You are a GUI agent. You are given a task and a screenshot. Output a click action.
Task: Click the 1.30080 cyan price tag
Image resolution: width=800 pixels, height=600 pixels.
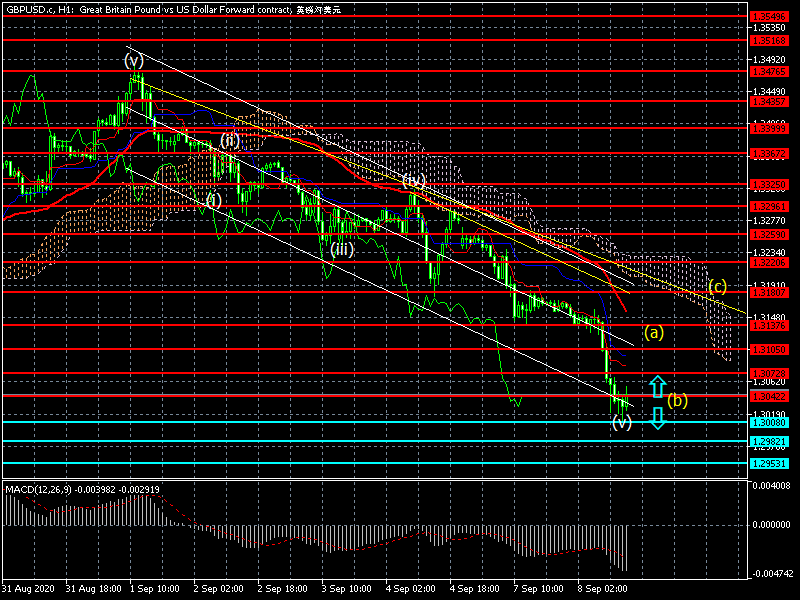click(765, 422)
